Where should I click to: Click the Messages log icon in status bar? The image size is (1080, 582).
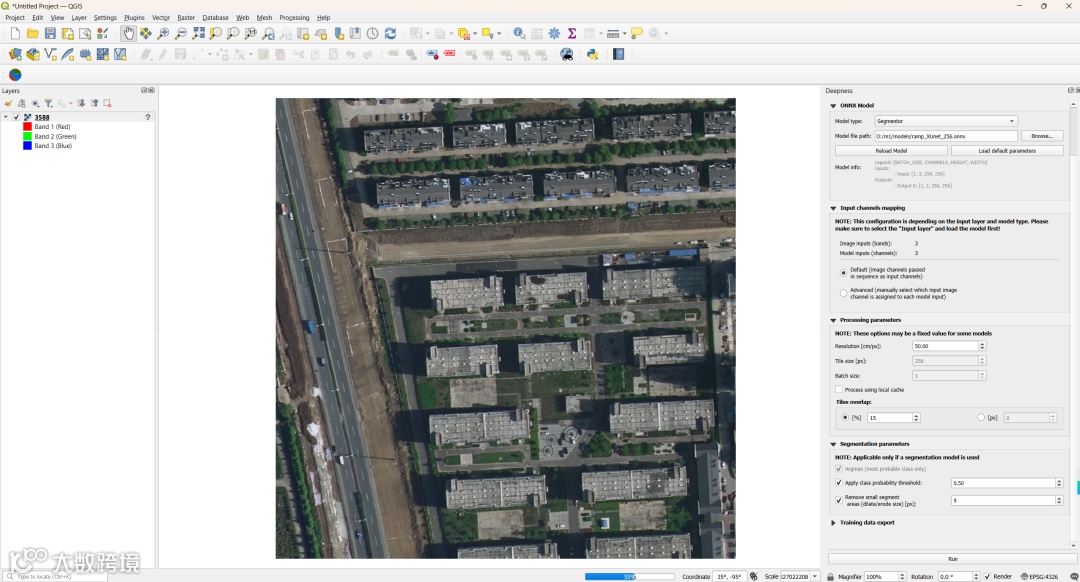[x=1074, y=576]
